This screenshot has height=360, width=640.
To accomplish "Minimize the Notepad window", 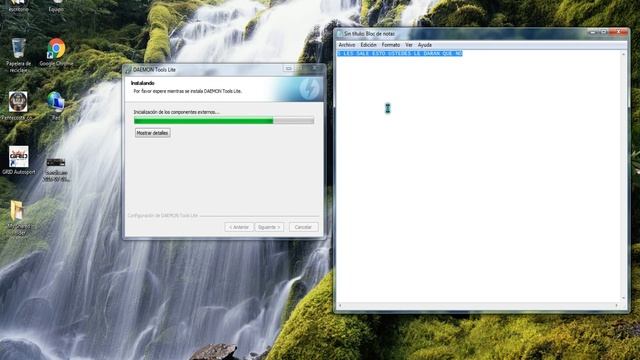I will pyautogui.click(x=593, y=31).
